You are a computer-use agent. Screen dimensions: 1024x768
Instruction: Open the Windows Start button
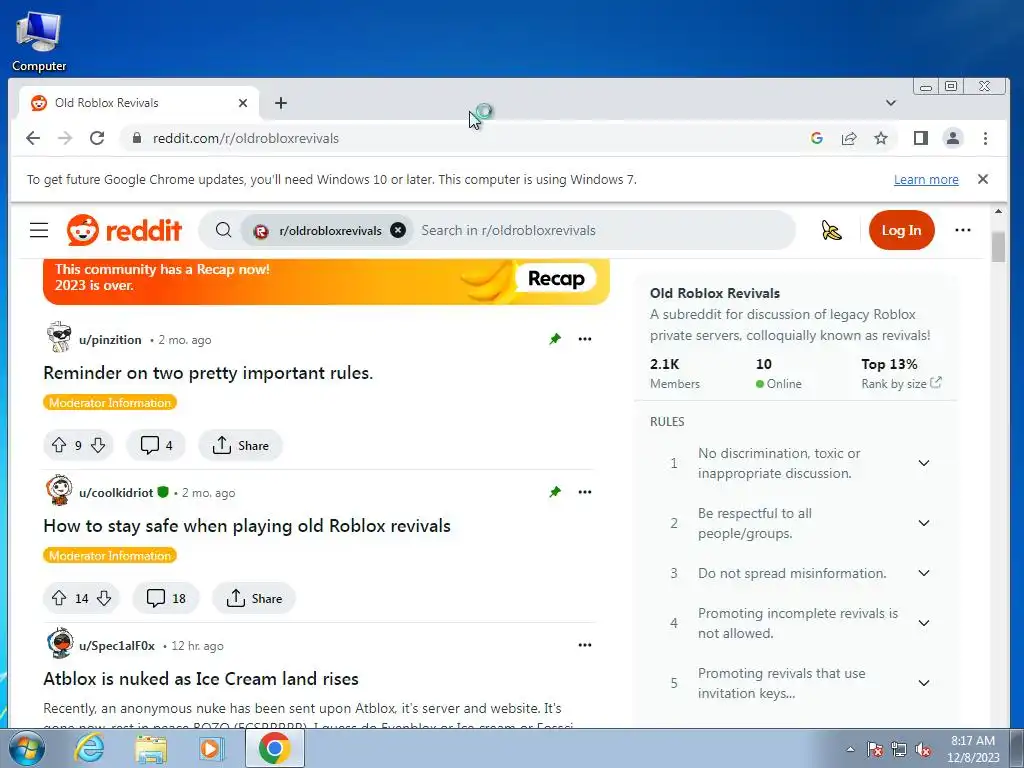click(26, 748)
